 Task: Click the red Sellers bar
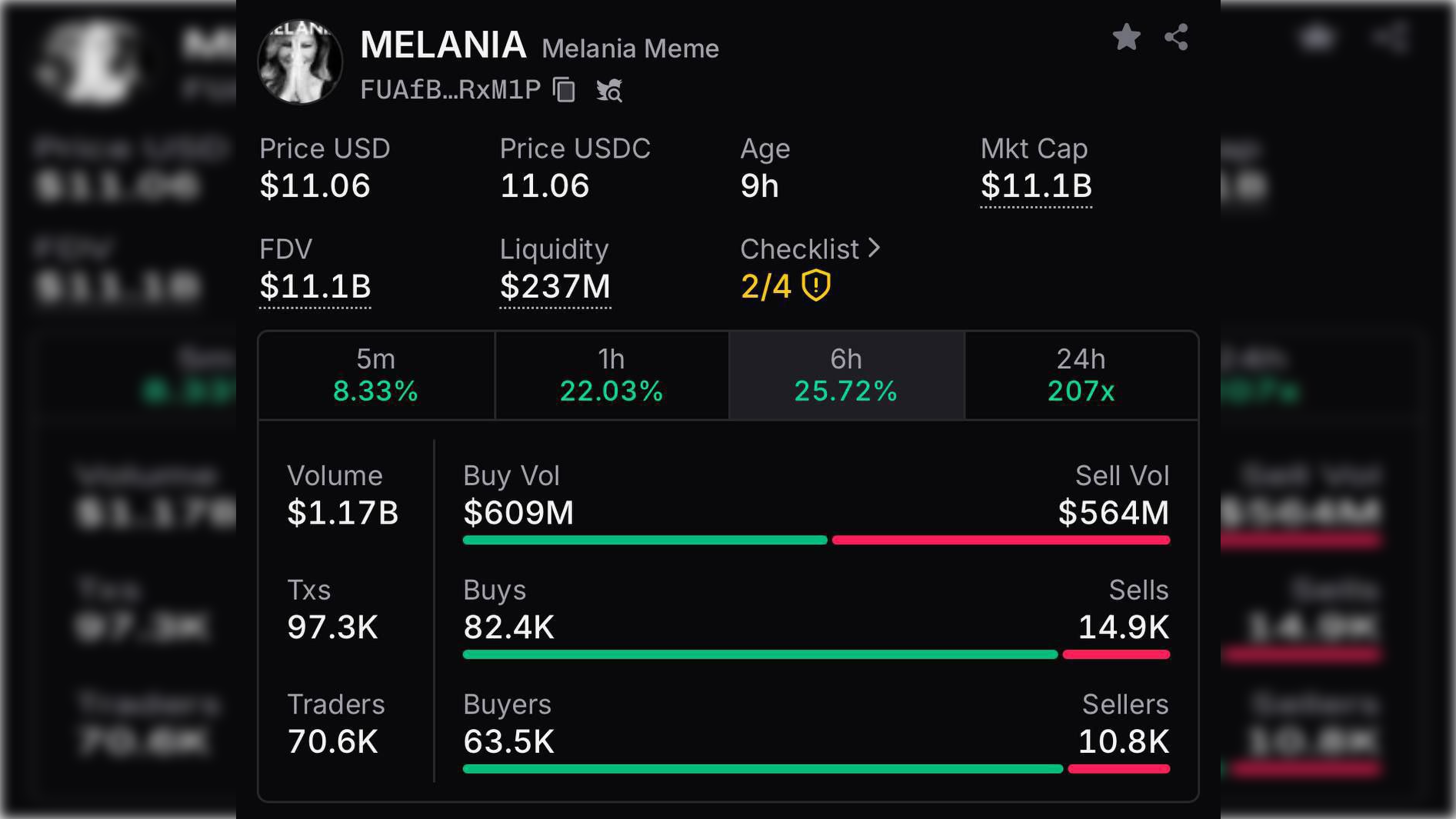1119,768
